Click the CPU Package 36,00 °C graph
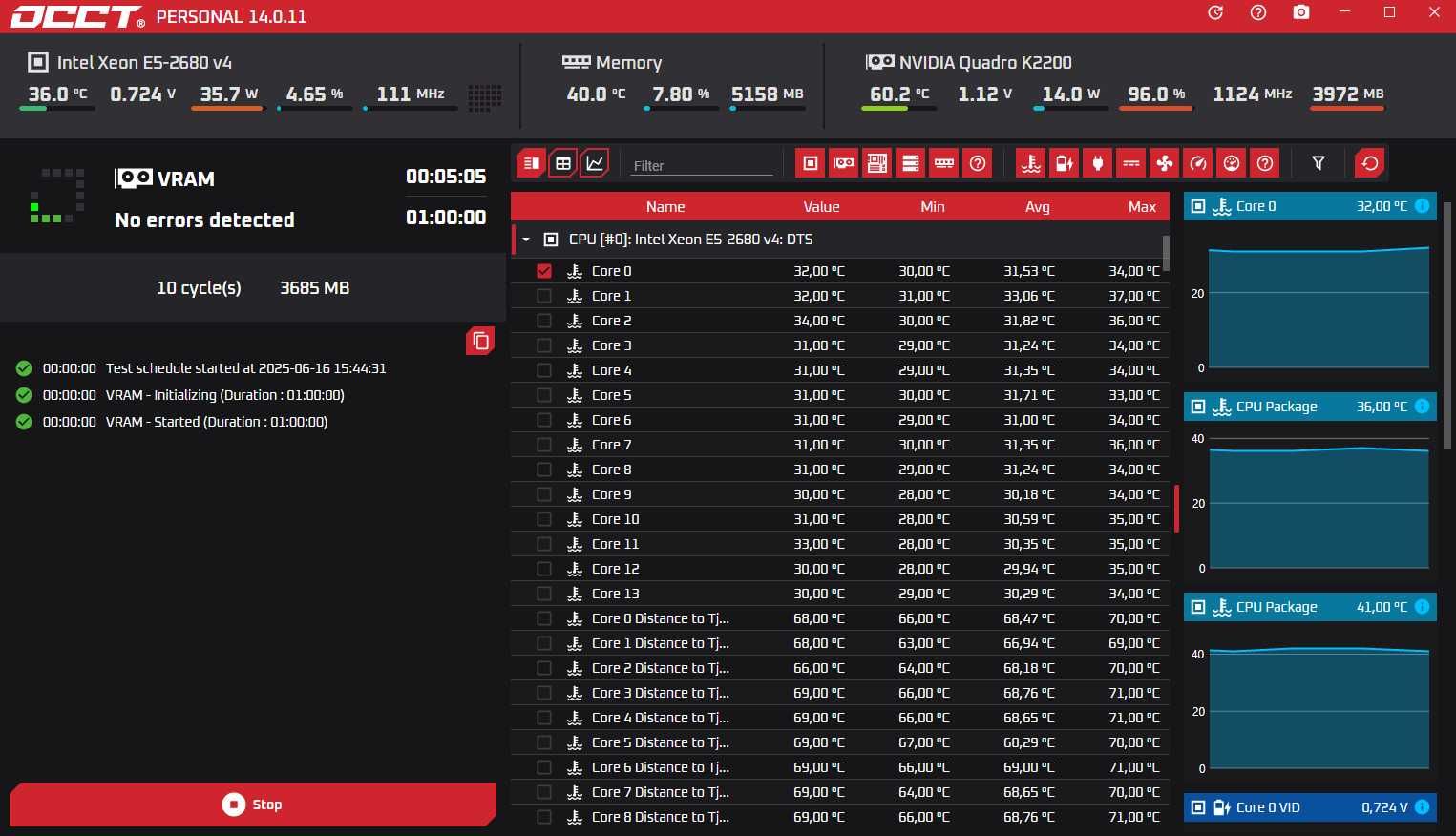 [x=1319, y=504]
